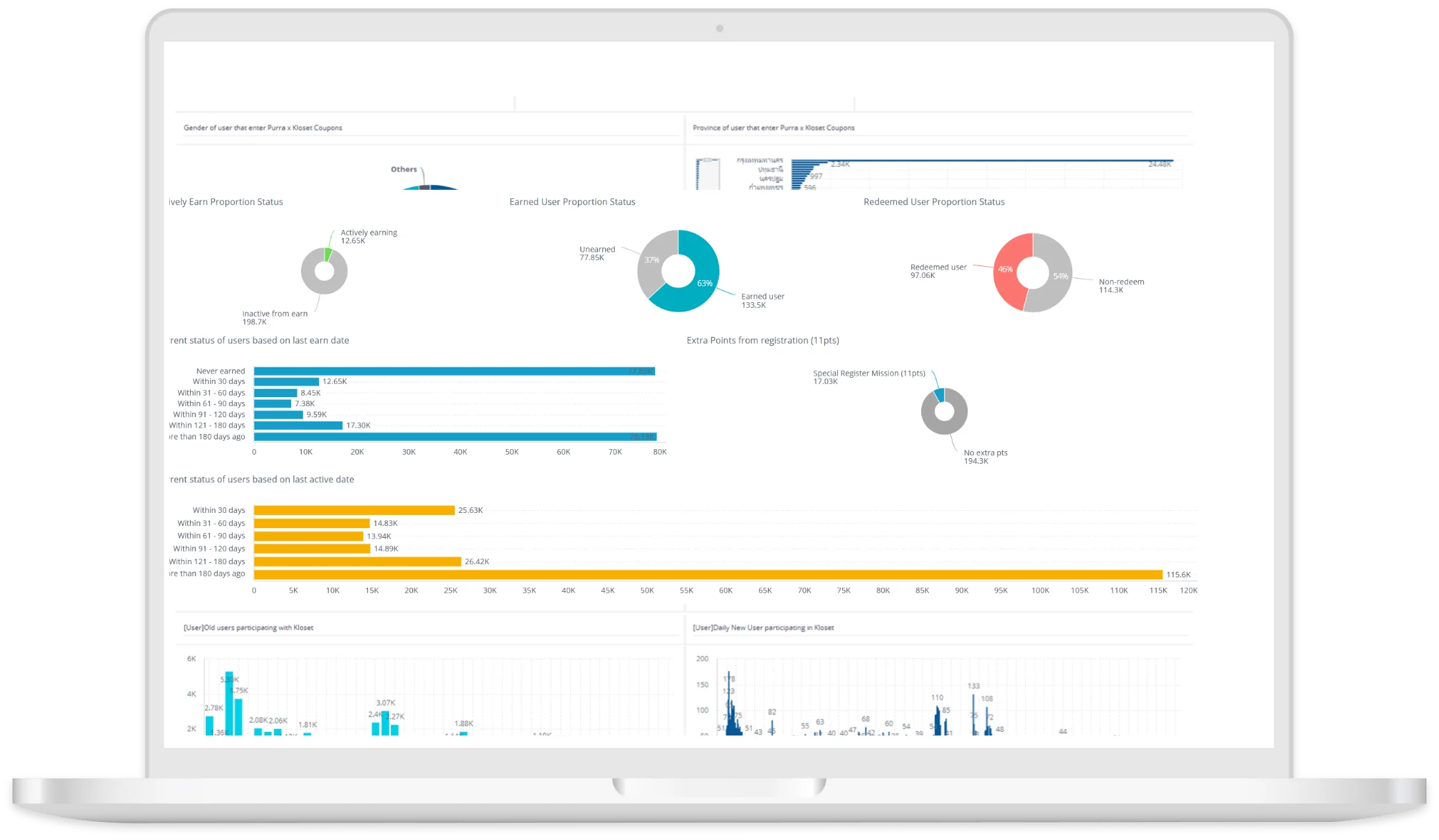Click the Gender of user chart title
1439x840 pixels.
point(263,128)
